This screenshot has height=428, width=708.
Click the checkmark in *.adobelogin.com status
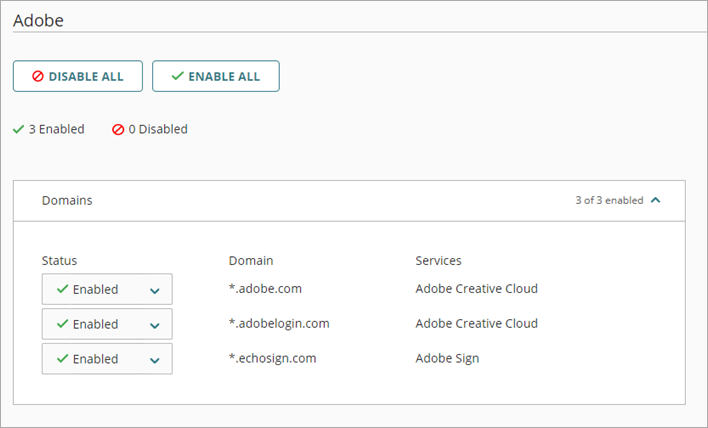point(62,324)
